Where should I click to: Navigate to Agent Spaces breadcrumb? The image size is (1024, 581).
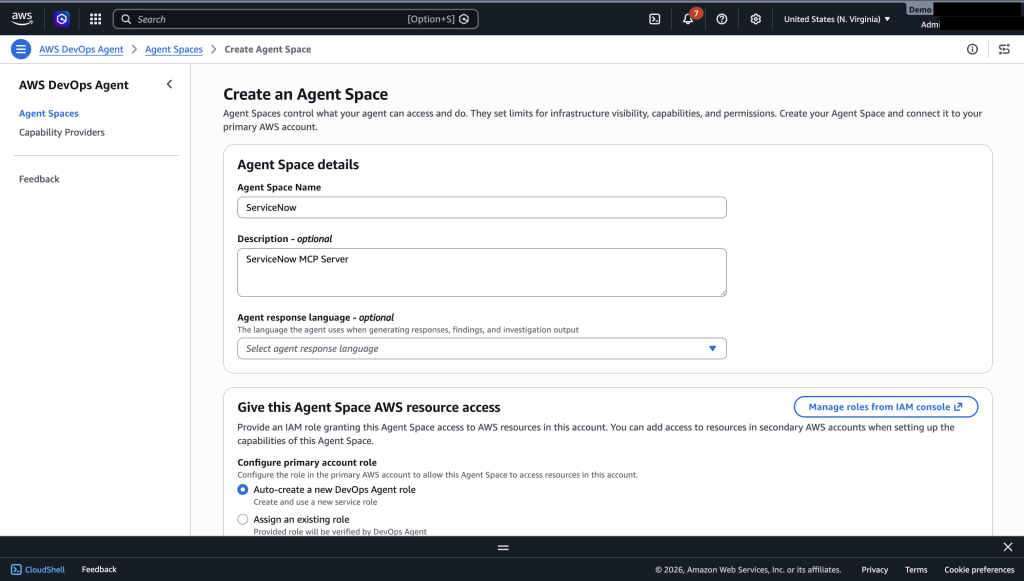pyautogui.click(x=174, y=49)
